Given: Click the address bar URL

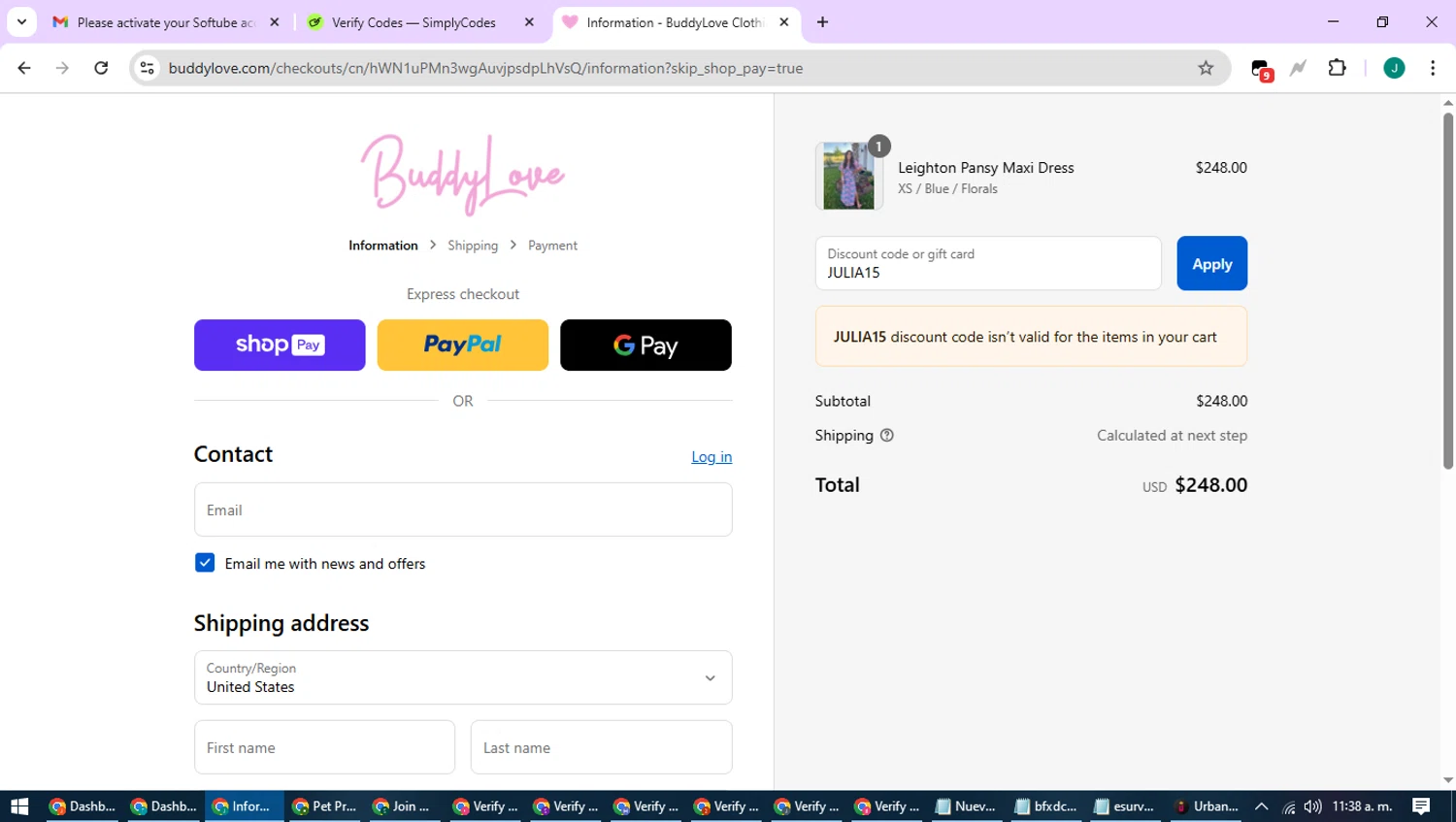Looking at the screenshot, I should (485, 68).
